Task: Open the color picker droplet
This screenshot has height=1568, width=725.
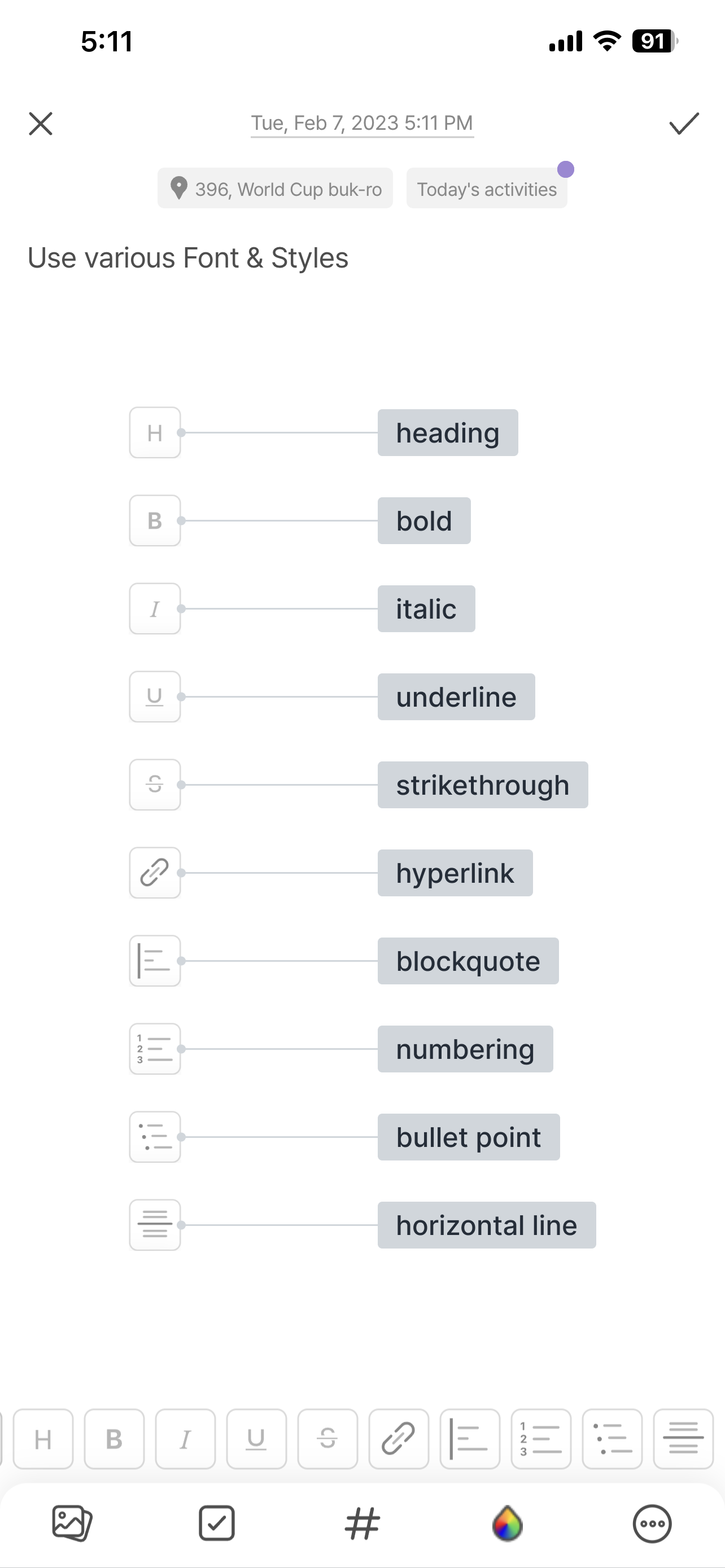Action: [507, 1523]
